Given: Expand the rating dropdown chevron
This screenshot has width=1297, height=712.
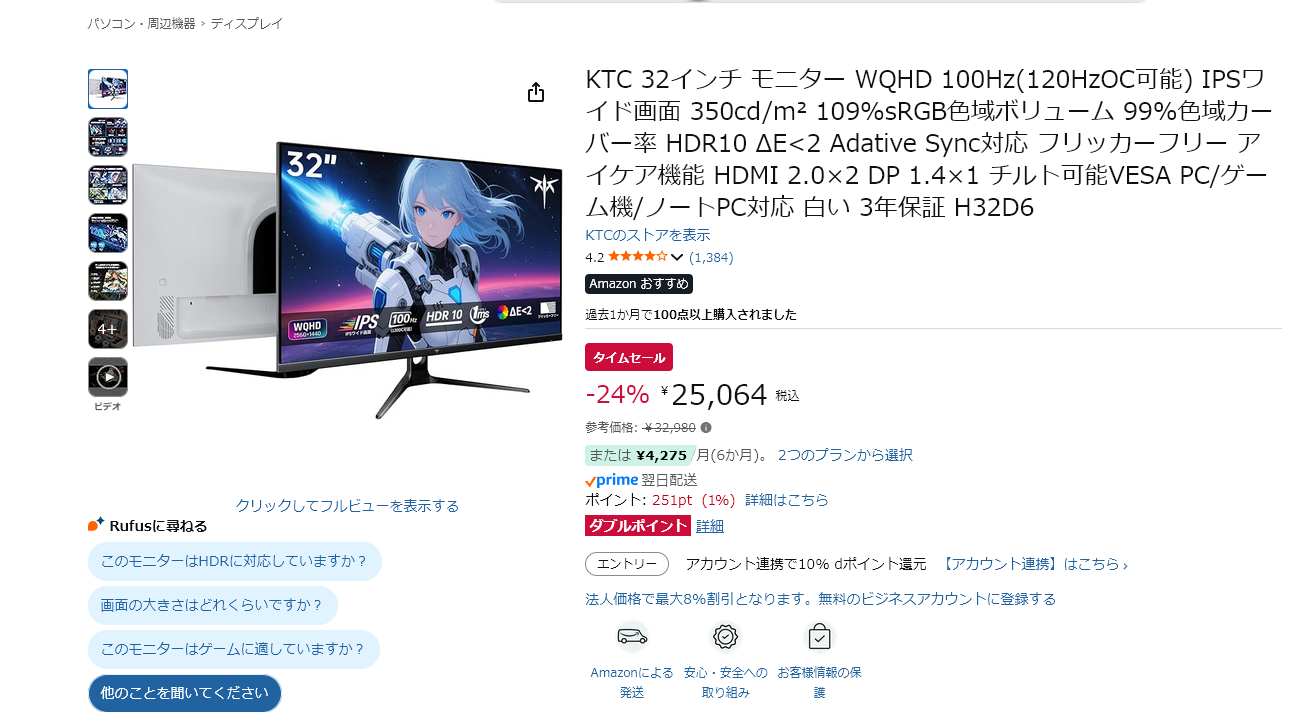Looking at the screenshot, I should point(677,258).
